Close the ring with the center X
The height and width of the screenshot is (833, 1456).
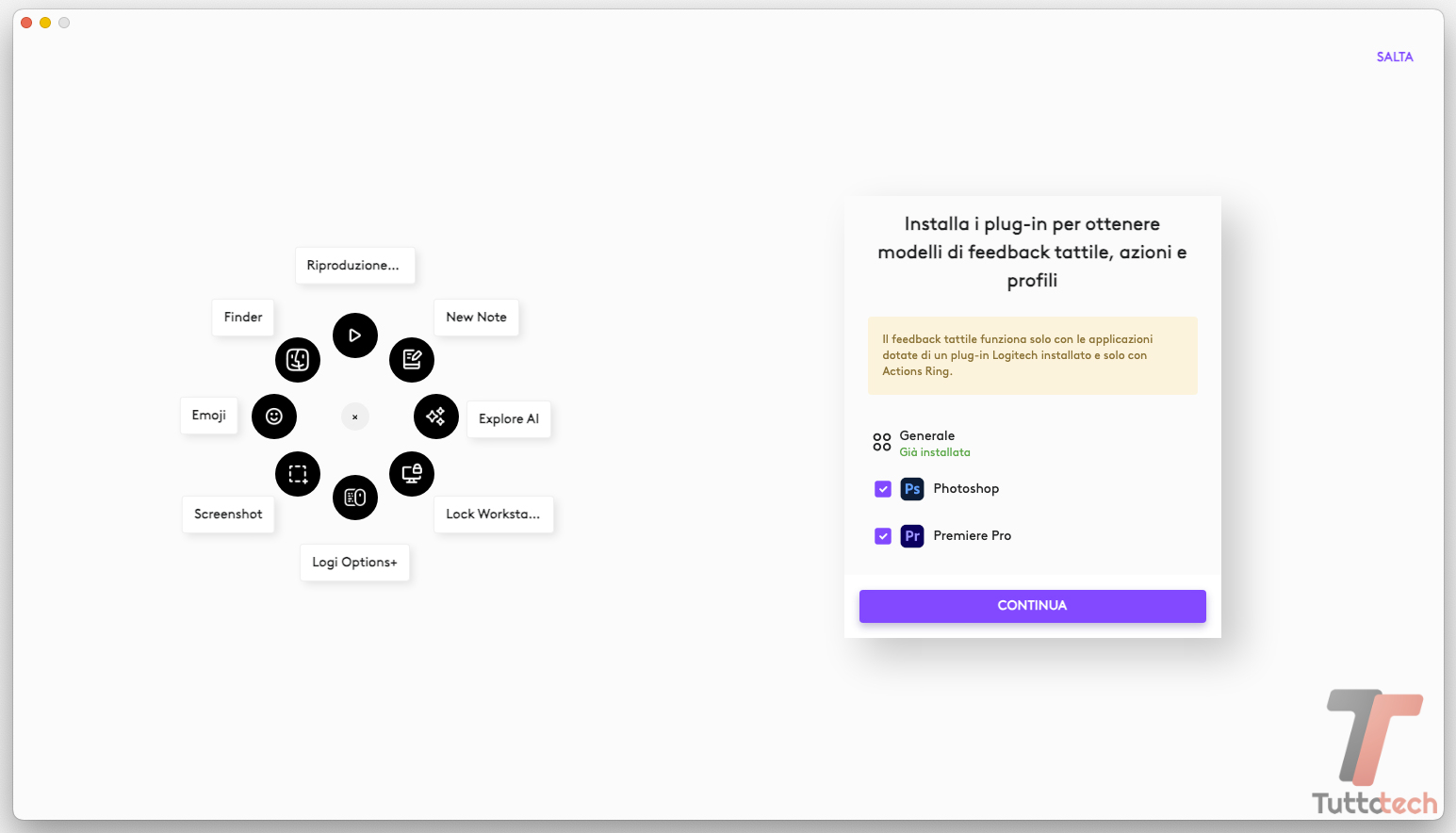pos(355,416)
